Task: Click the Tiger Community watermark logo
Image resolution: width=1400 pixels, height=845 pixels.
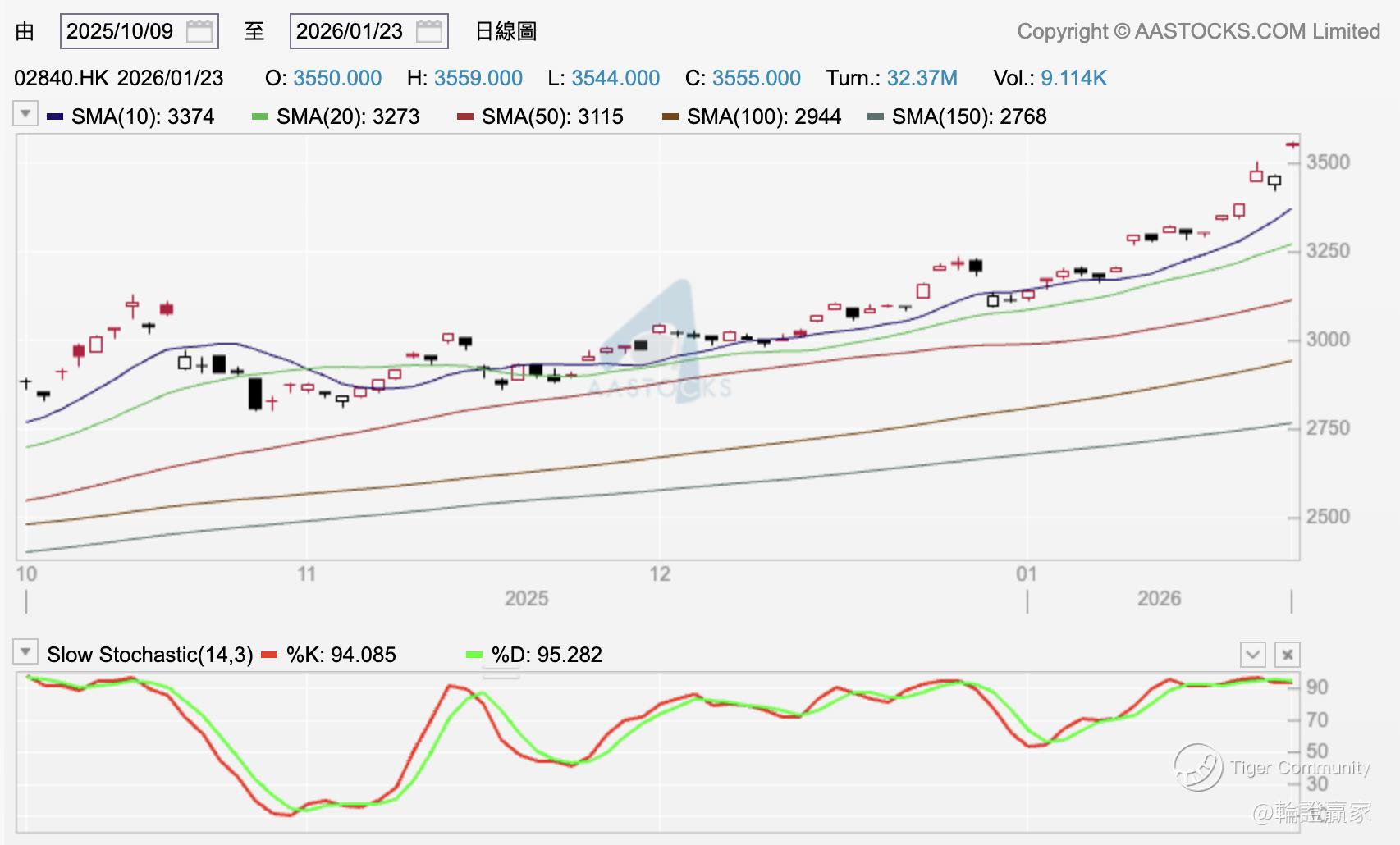Action: click(x=1198, y=768)
